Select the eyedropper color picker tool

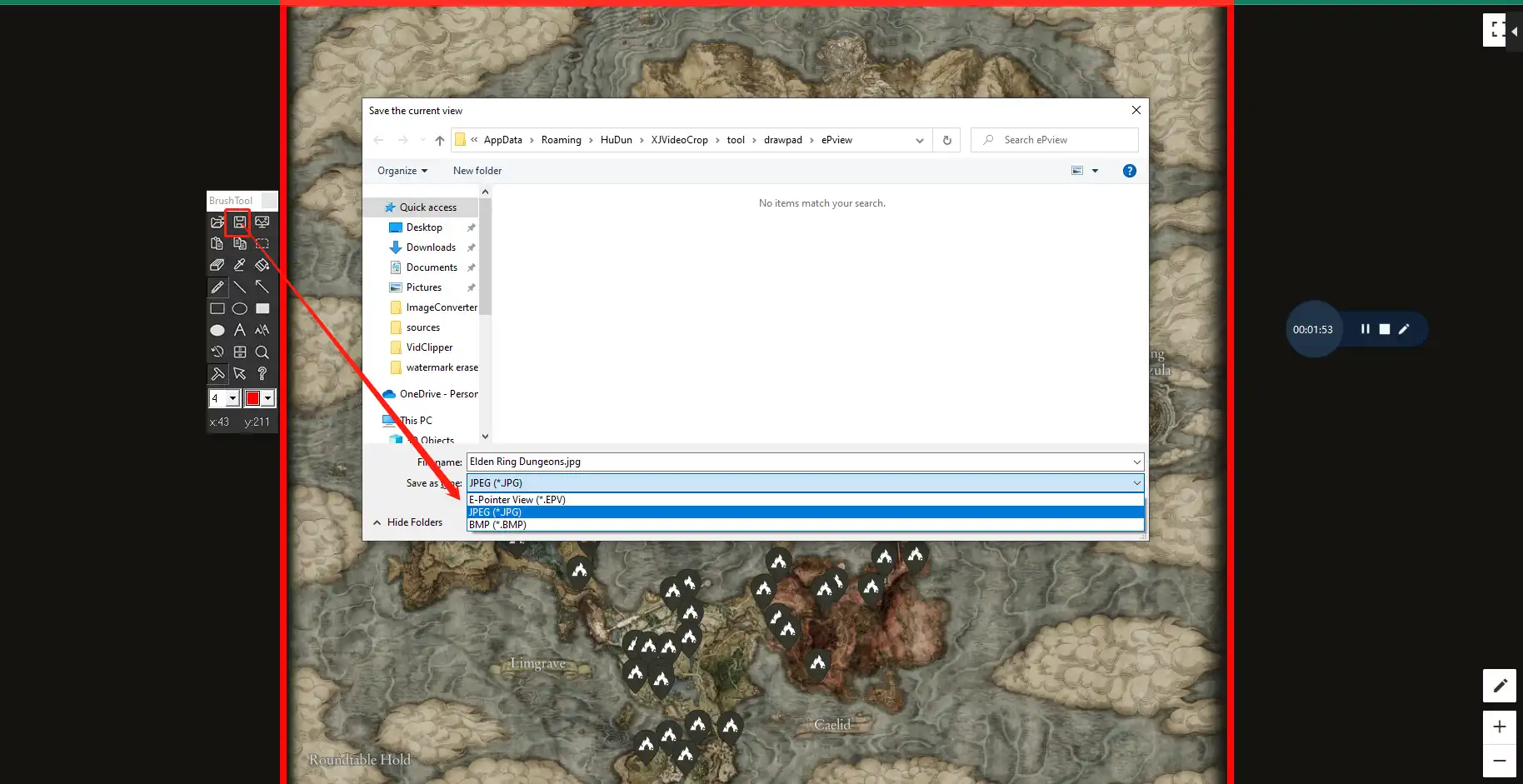tap(239, 265)
